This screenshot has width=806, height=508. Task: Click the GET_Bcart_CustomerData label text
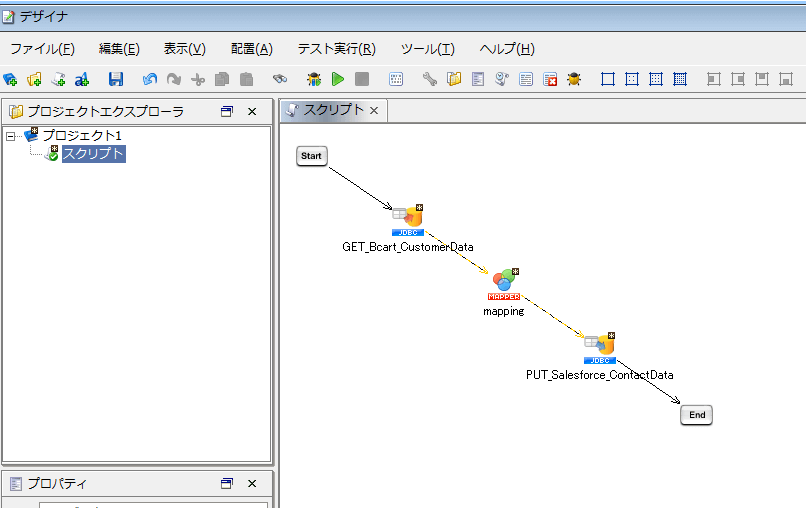408,247
